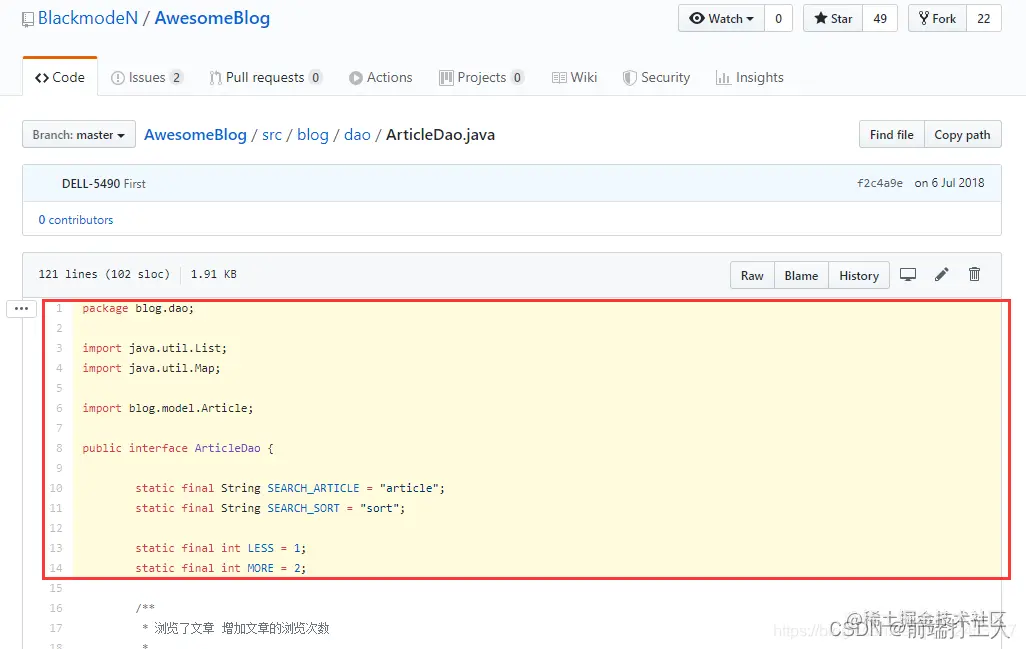Open the AwesomeBlog breadcrumb root link

tap(195, 135)
